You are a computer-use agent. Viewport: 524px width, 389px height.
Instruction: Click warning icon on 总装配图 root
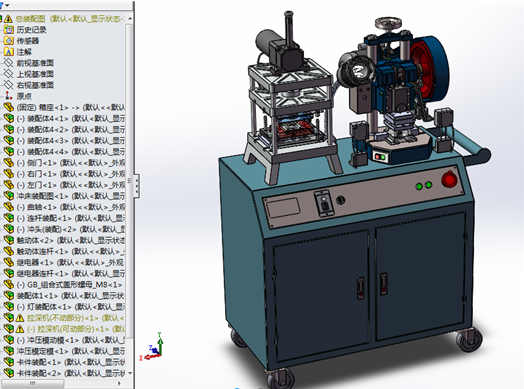coord(8,19)
